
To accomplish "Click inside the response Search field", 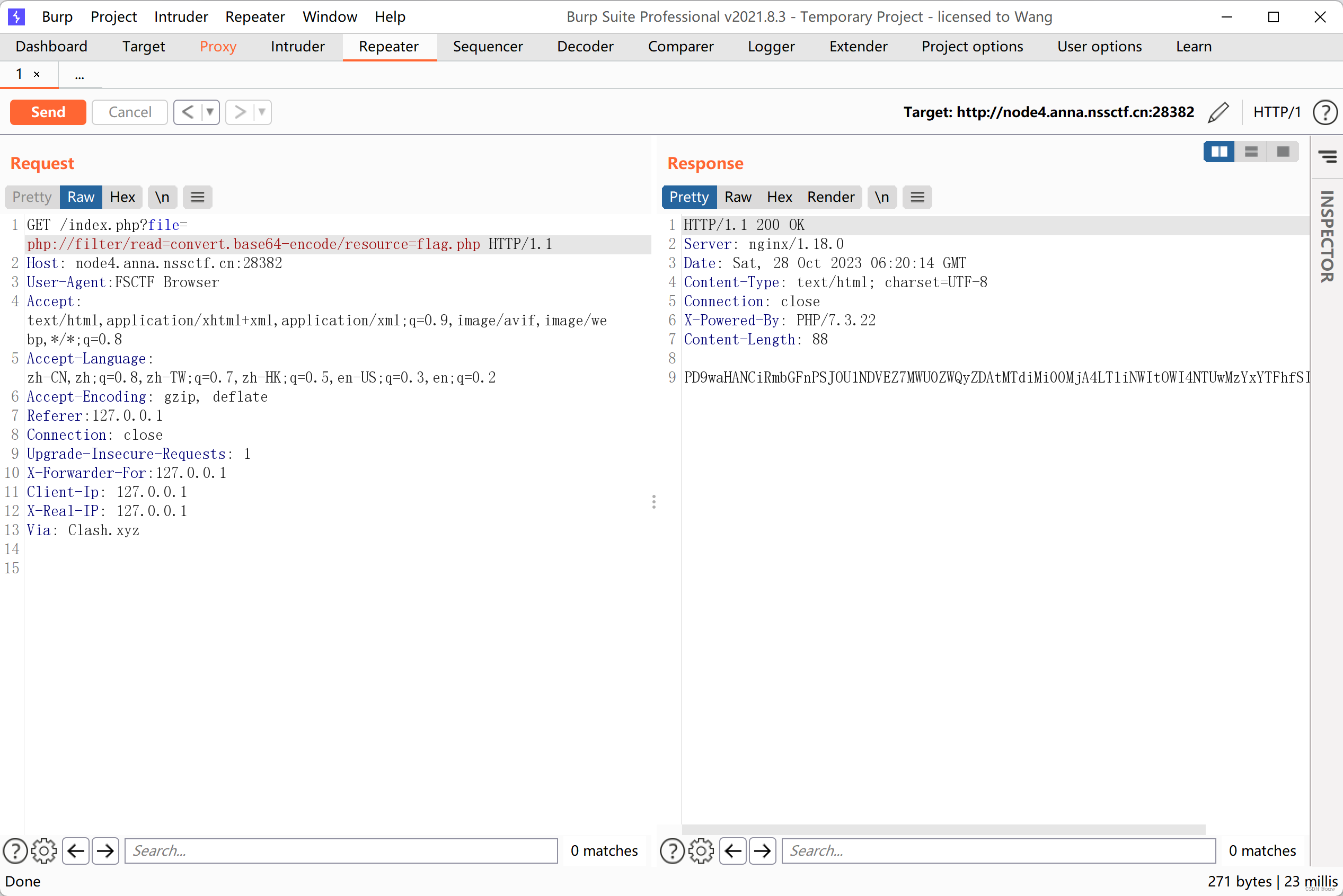I will (999, 850).
